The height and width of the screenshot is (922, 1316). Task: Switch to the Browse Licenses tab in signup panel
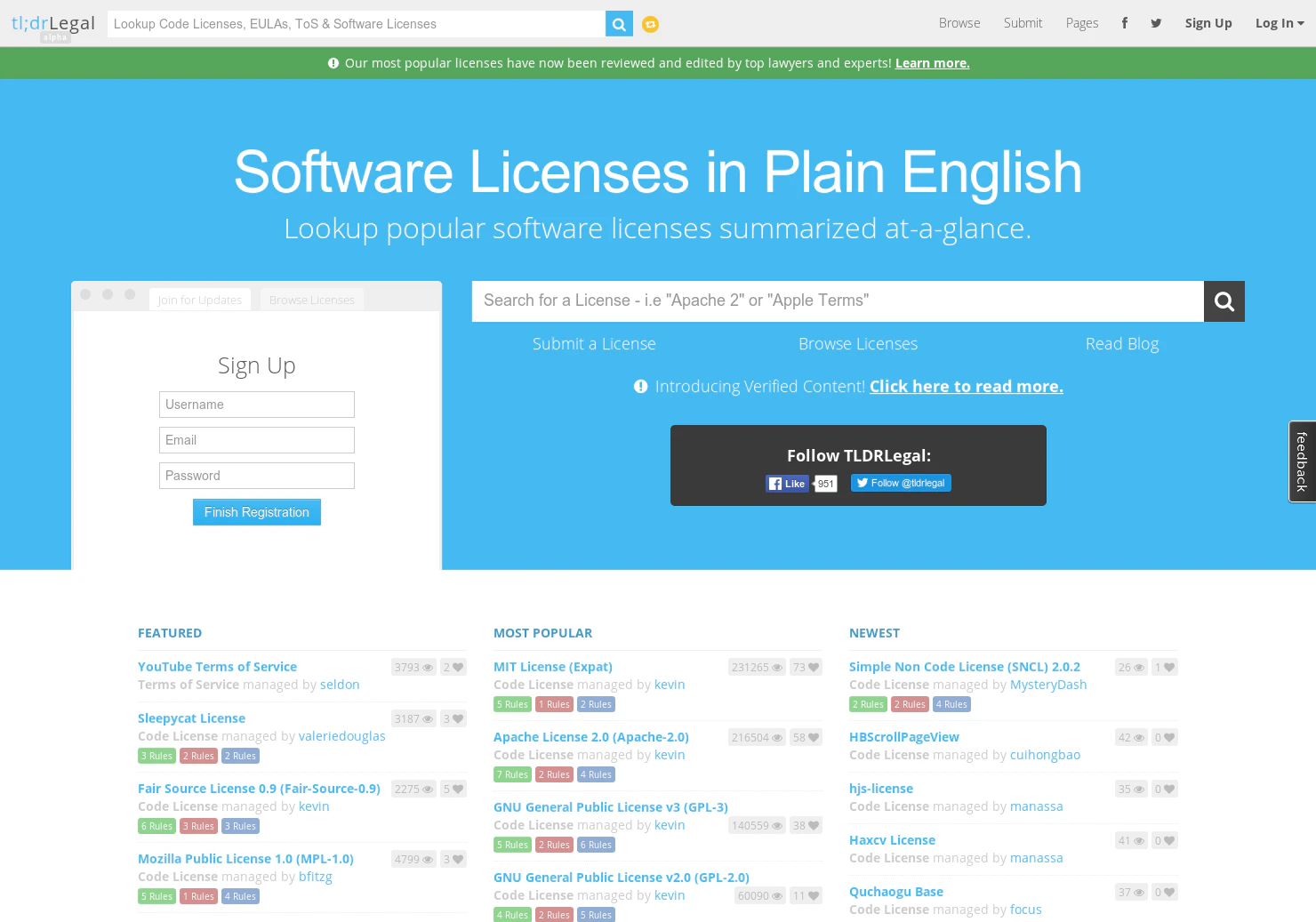pos(312,300)
